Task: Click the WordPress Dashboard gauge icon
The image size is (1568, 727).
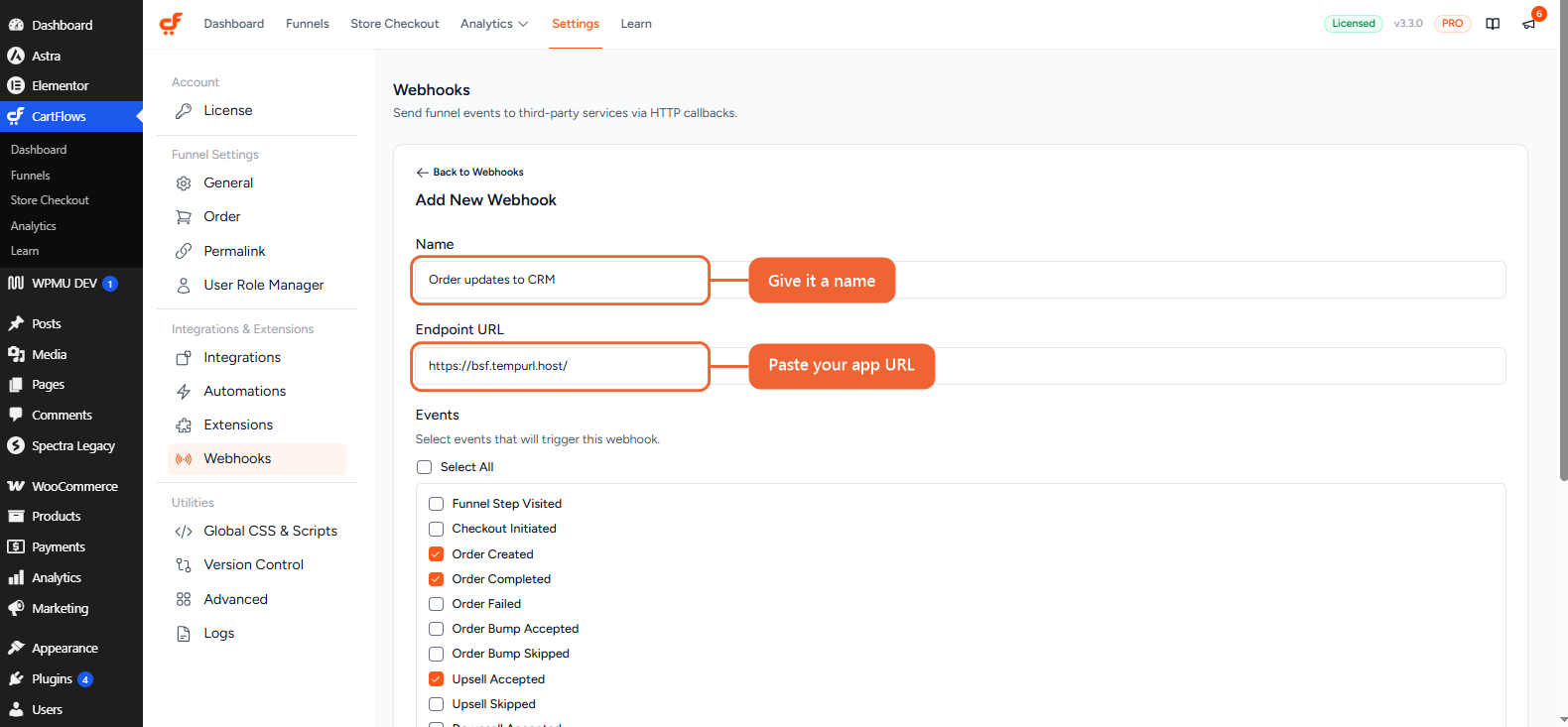Action: click(16, 25)
